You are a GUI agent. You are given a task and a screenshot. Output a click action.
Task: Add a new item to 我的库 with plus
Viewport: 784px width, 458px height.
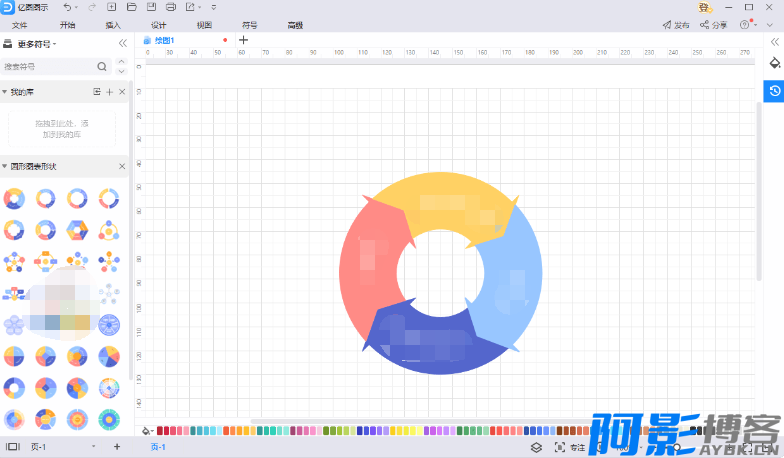(110, 92)
